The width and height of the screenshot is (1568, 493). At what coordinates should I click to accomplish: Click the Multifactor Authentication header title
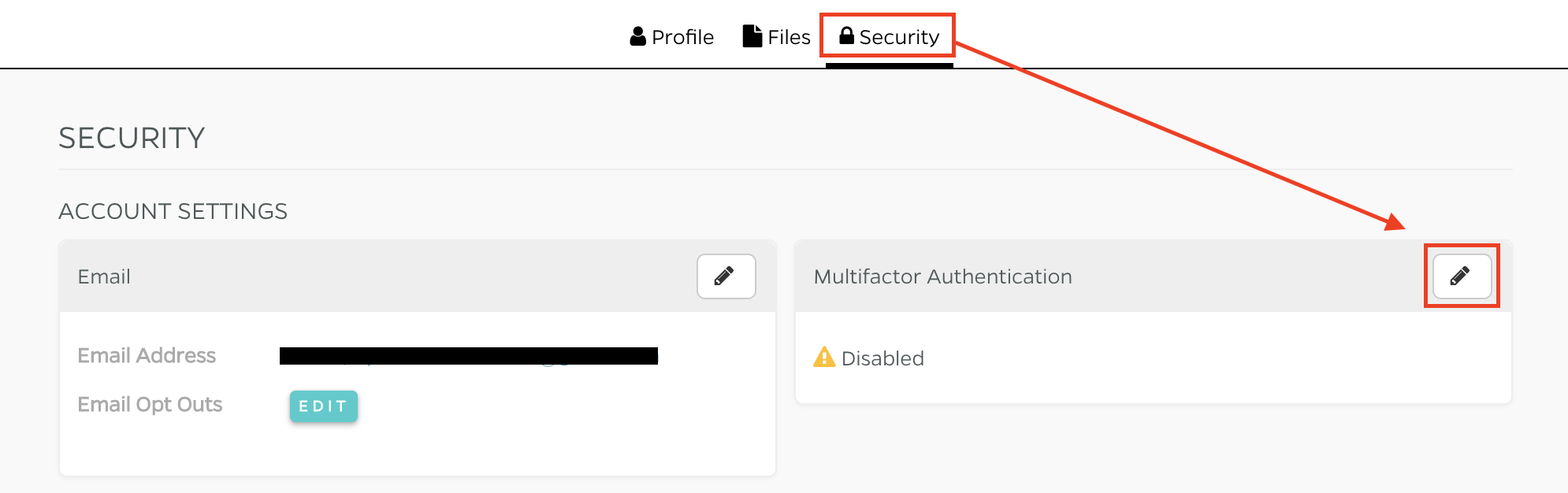coord(942,276)
